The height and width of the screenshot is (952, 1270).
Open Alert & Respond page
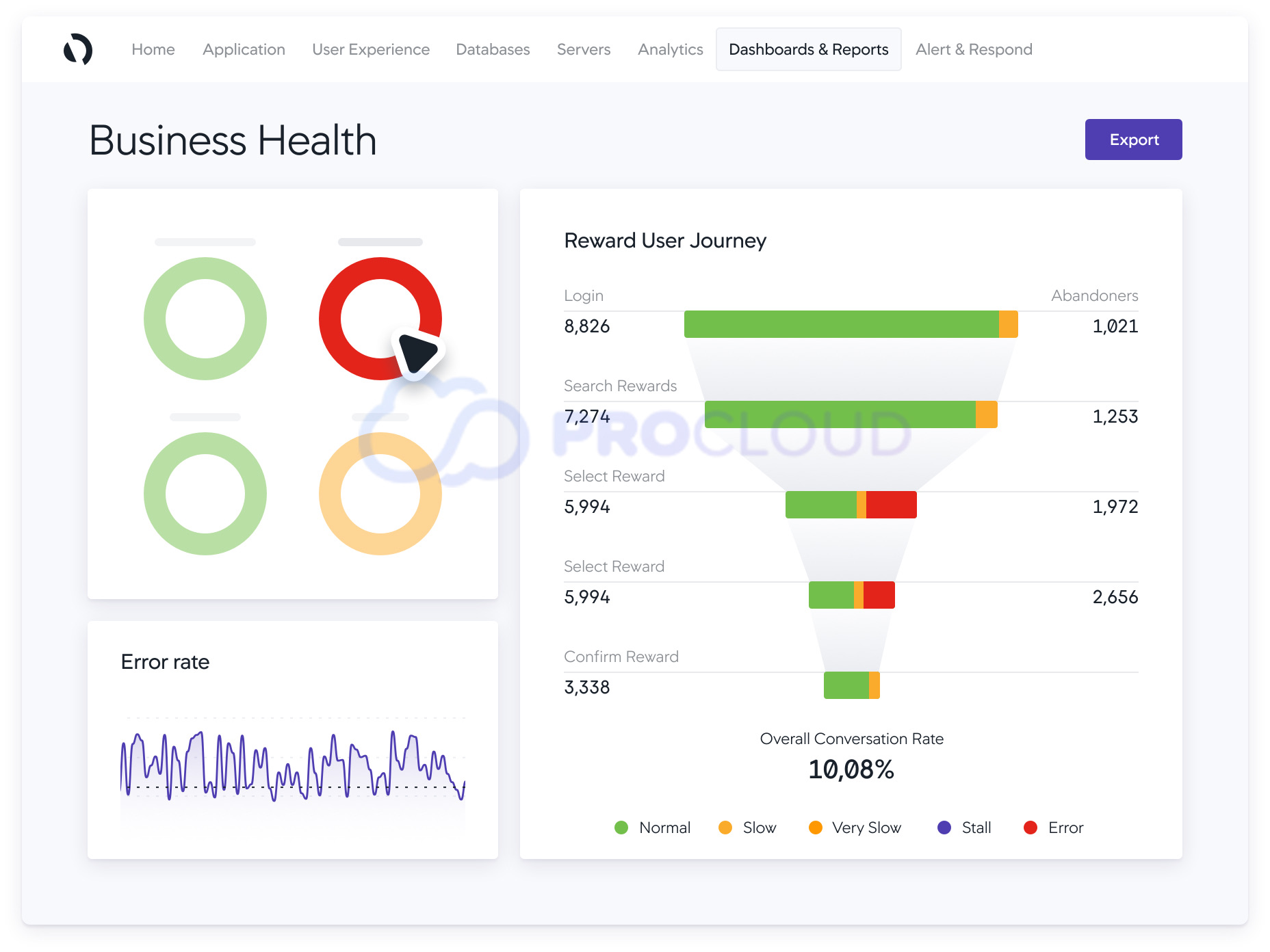974,49
